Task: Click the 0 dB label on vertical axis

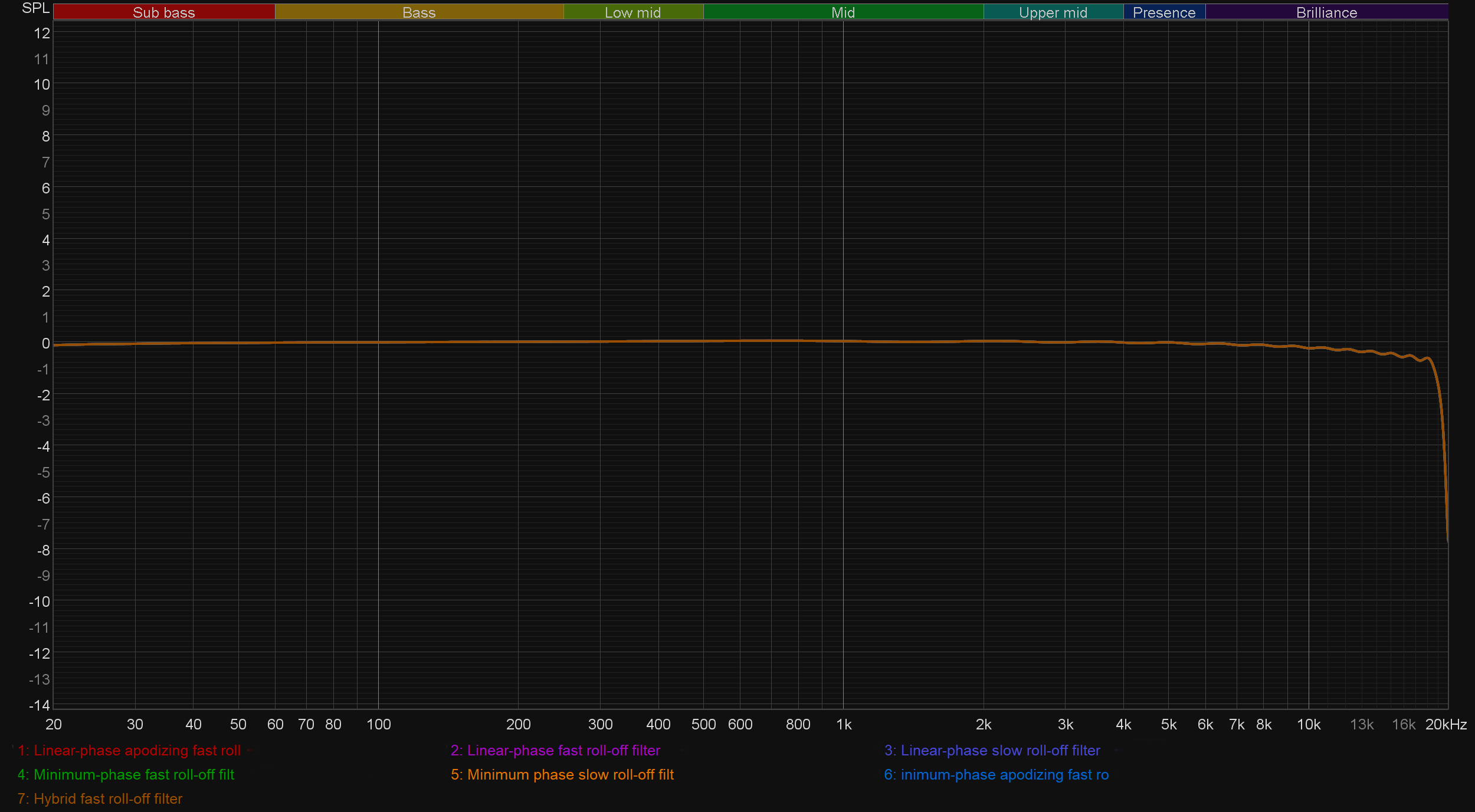Action: tap(45, 343)
